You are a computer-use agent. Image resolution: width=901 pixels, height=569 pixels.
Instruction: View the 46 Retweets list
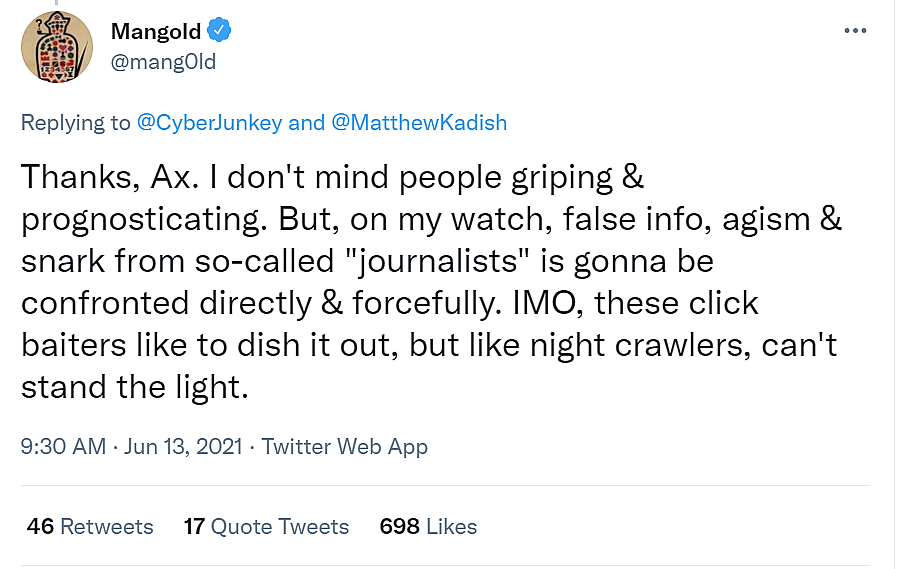click(x=90, y=526)
